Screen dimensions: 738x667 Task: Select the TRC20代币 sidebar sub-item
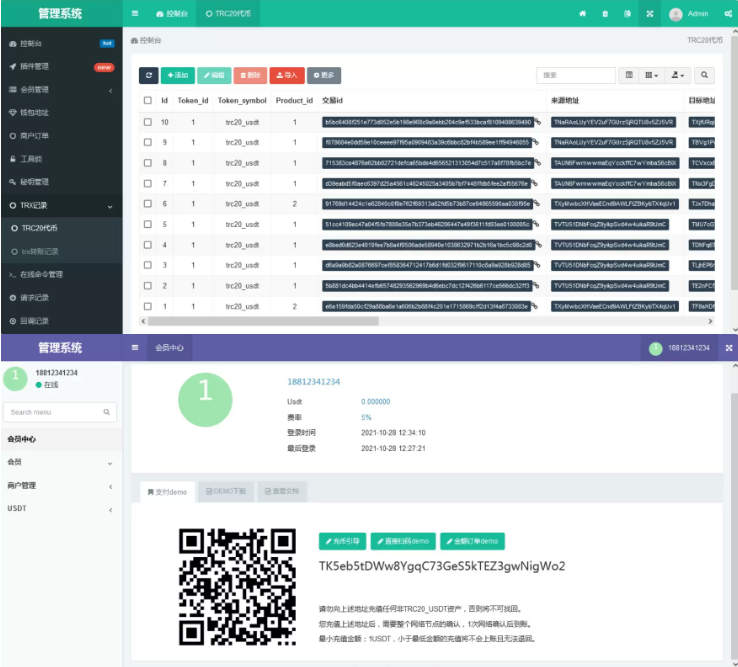coord(61,228)
